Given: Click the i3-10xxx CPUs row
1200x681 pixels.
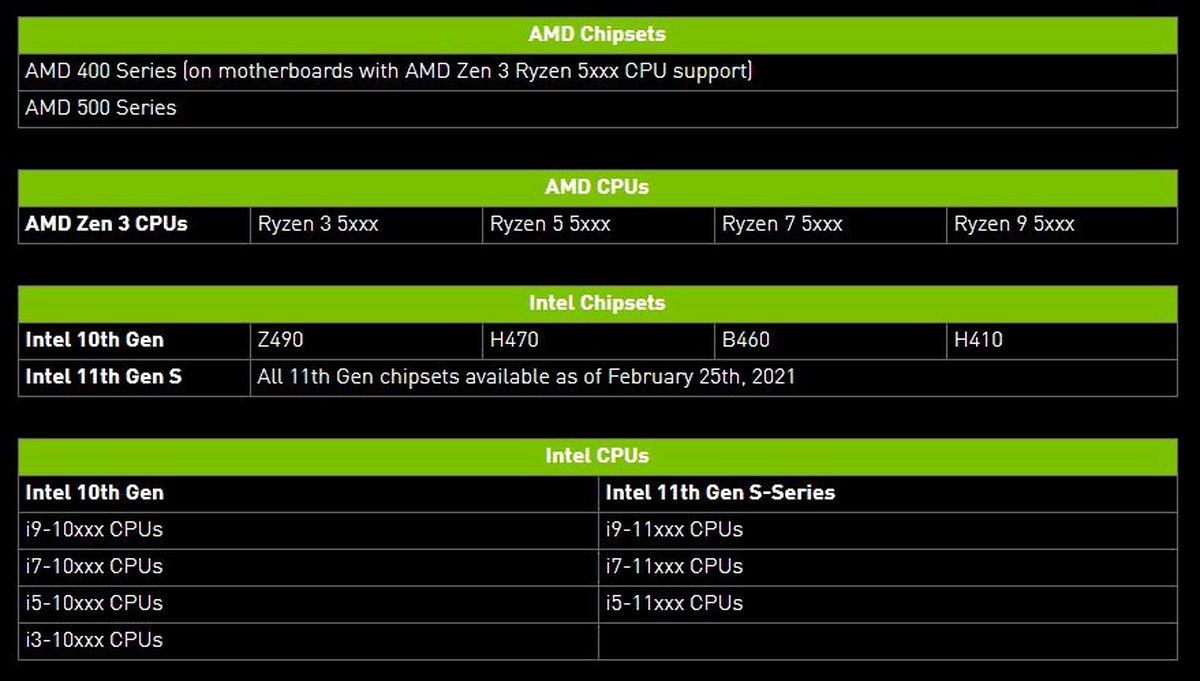Looking at the screenshot, I should (95, 640).
